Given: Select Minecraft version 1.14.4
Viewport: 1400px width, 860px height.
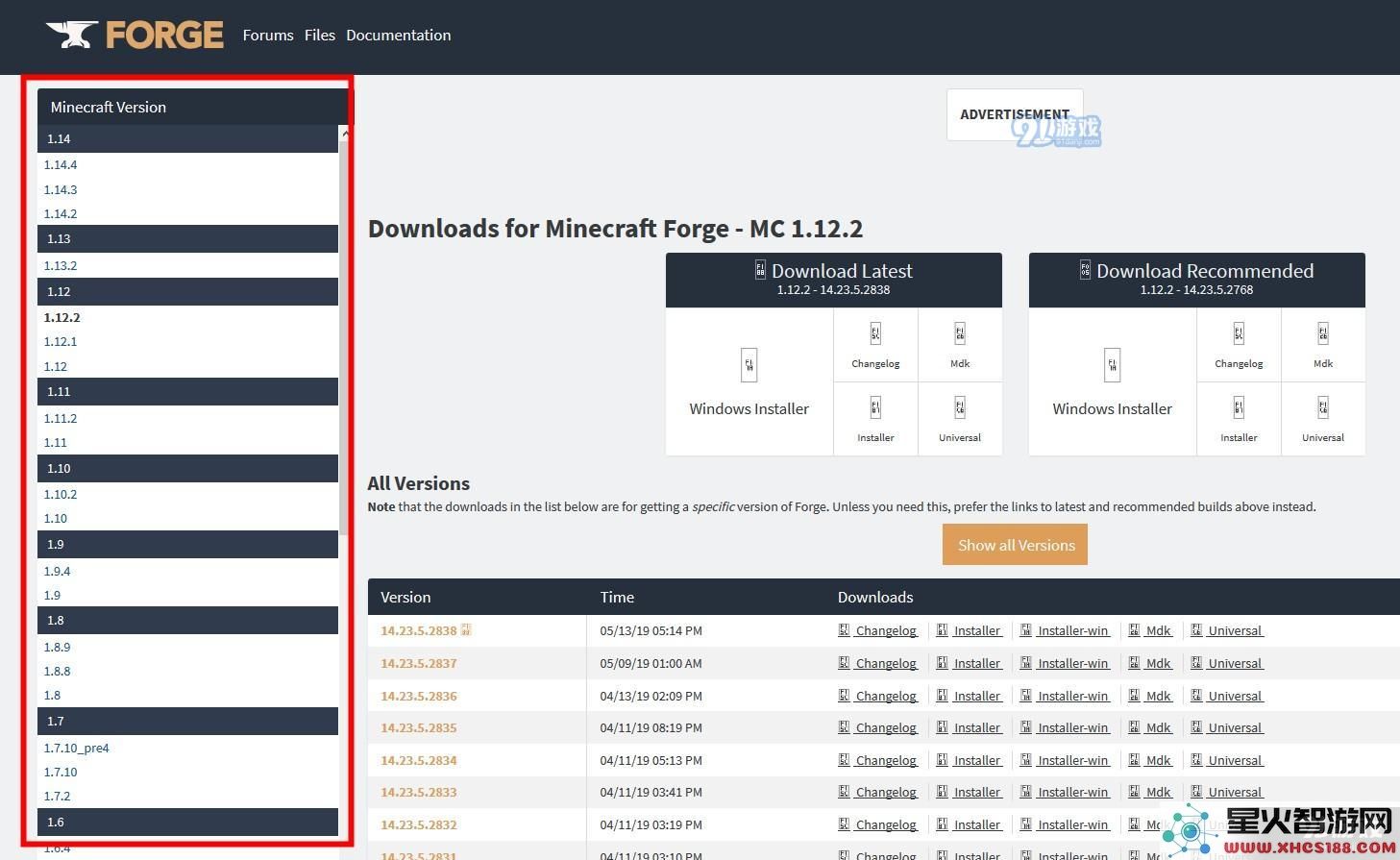Looking at the screenshot, I should [x=61, y=165].
